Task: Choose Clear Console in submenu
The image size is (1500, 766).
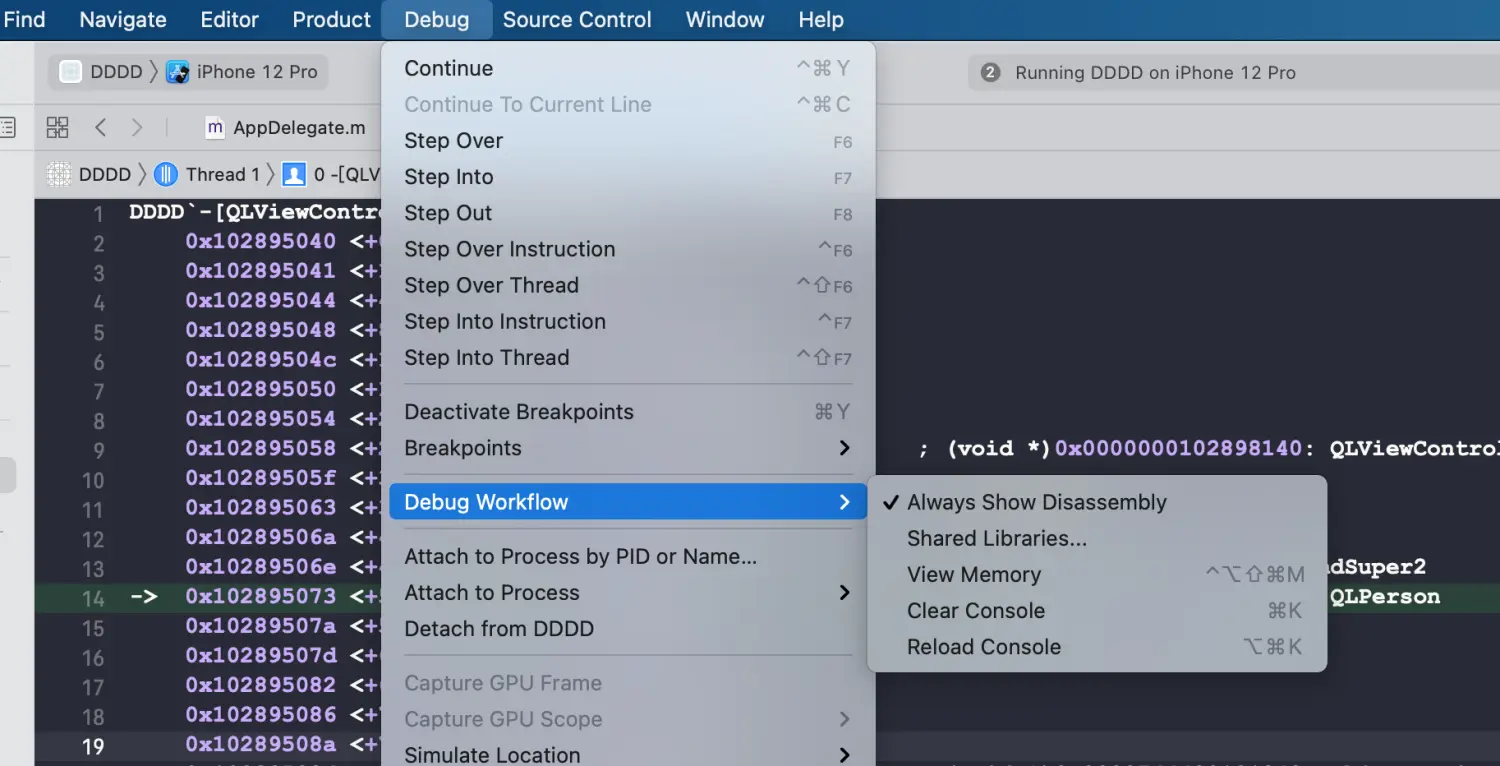Action: 975,611
